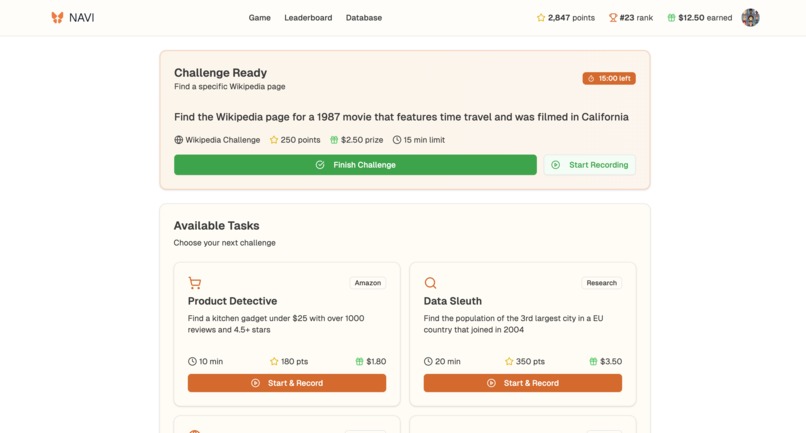Image resolution: width=806 pixels, height=433 pixels.
Task: Click the Challenge Ready heading
Action: click(221, 73)
